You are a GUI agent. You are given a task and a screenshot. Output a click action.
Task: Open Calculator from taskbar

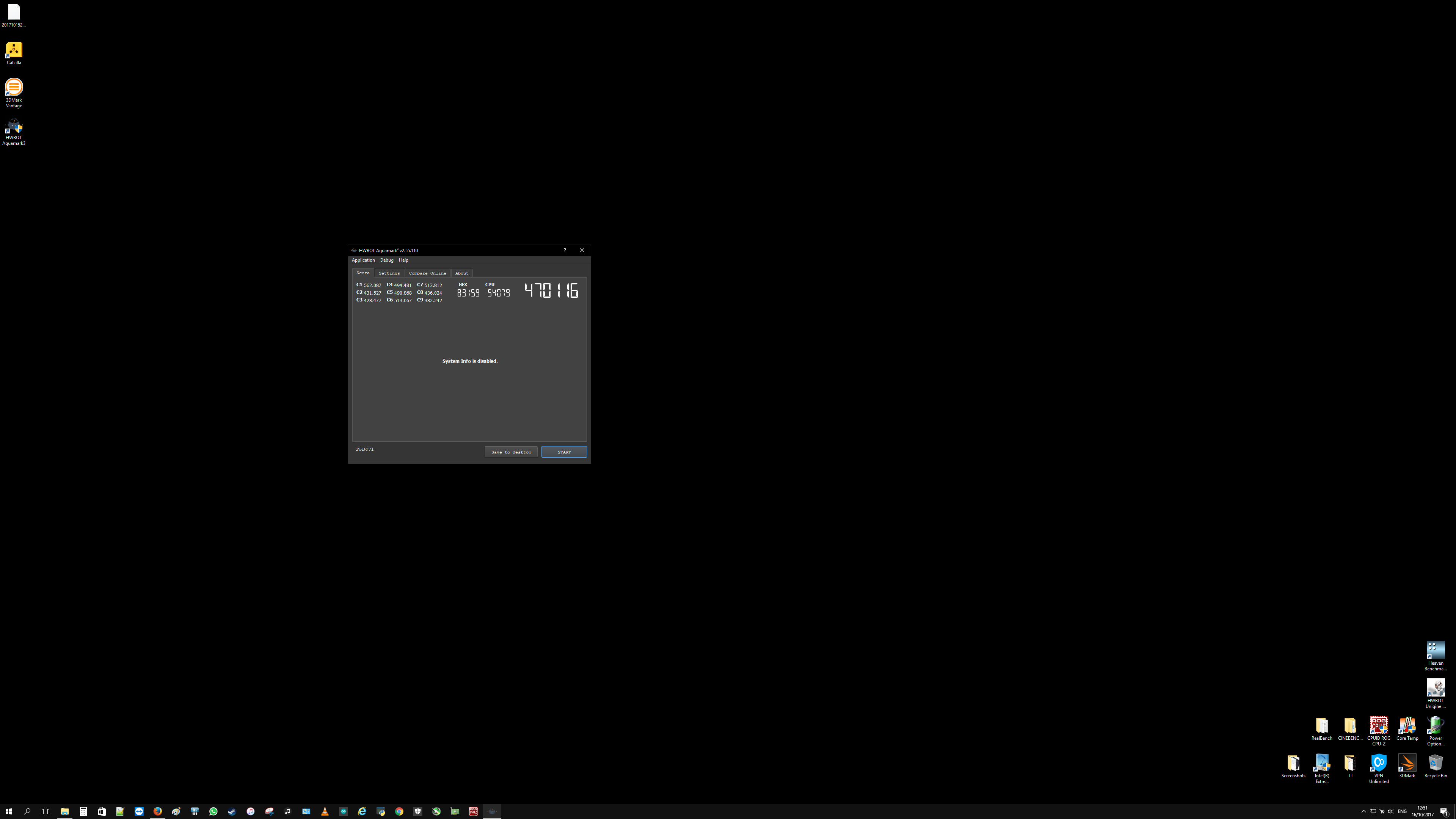83,811
